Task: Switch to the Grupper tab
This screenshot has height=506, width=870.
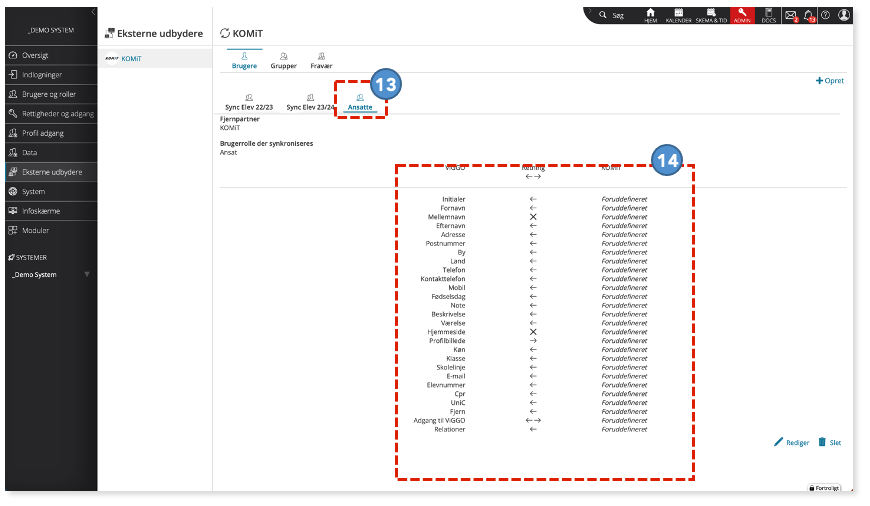Action: 284,60
